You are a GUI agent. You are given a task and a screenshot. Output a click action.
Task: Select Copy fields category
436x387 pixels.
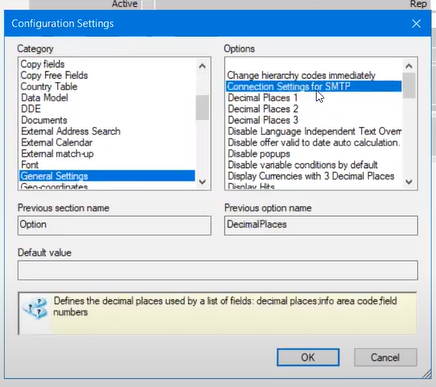(x=107, y=64)
